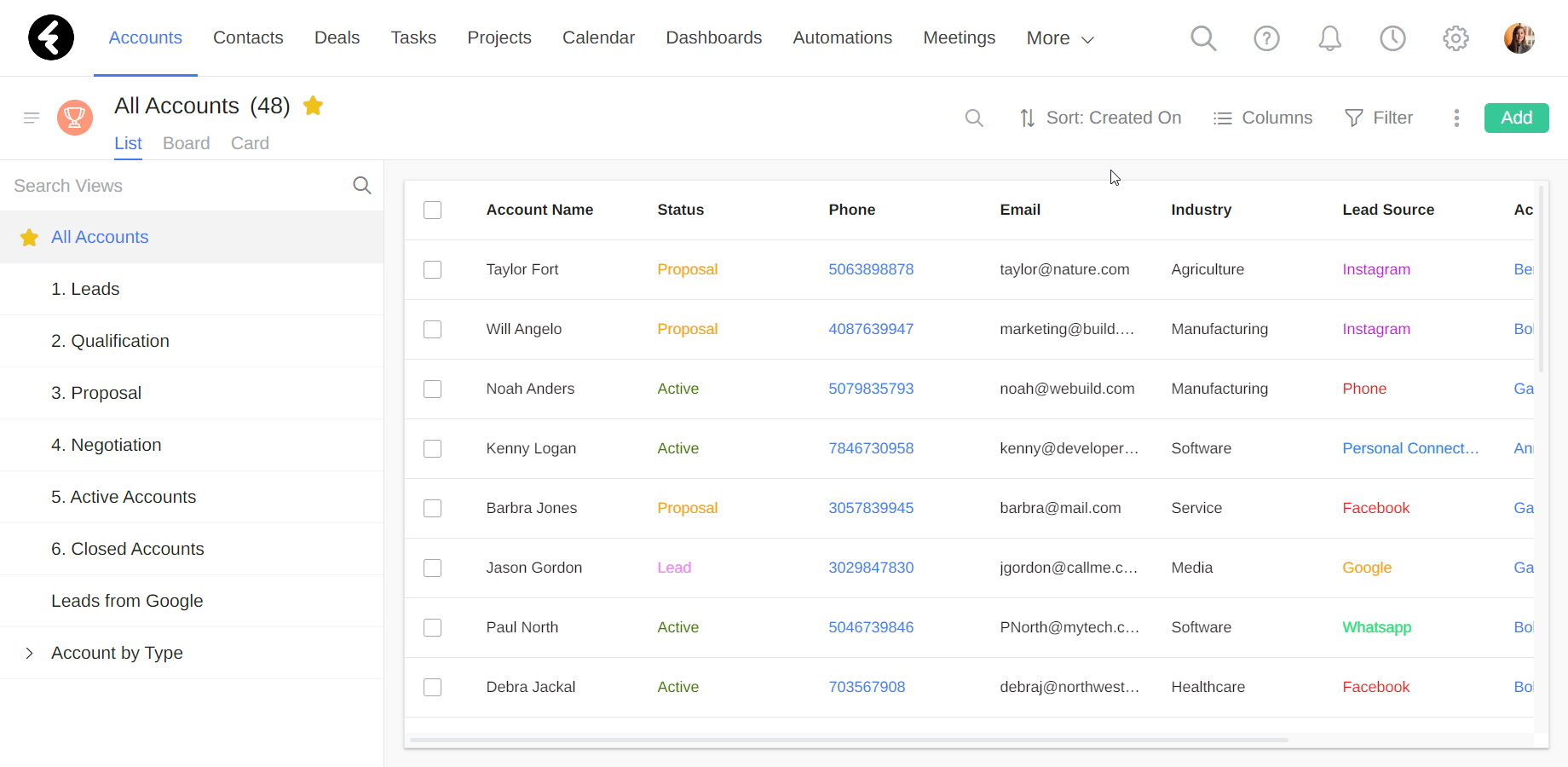Open the Deals tab

point(337,37)
